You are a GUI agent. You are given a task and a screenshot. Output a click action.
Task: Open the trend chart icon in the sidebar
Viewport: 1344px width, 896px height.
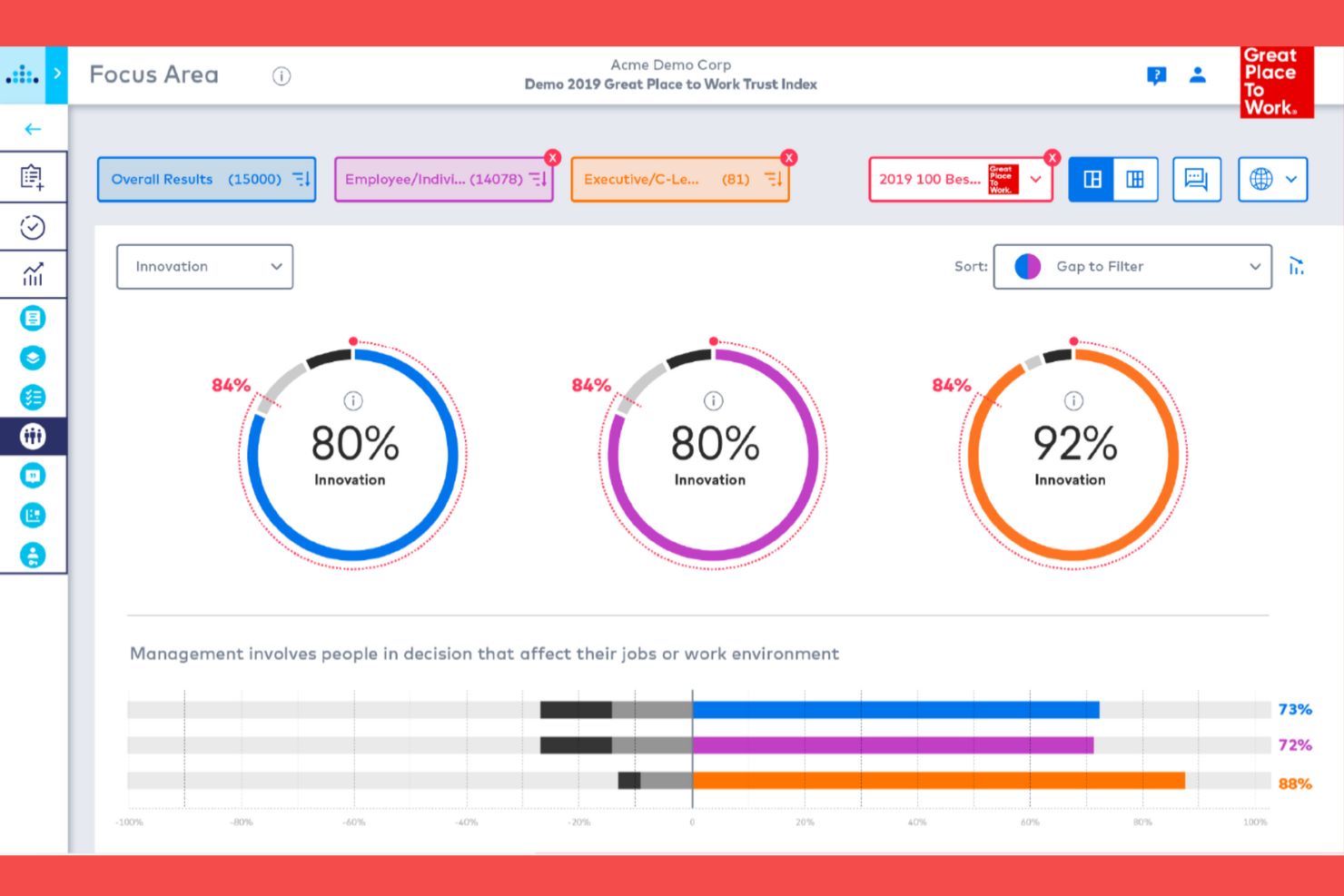[34, 274]
